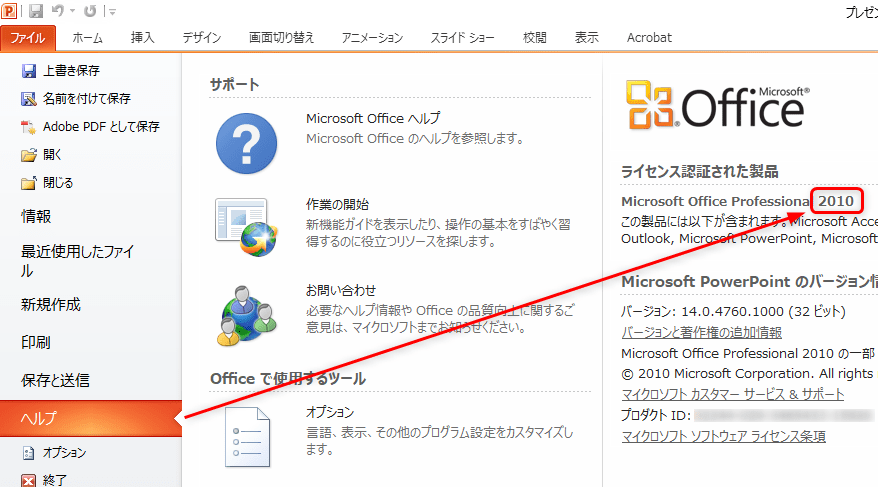Click the プロダクト ID label
Viewport: 878px width, 487px height.
pos(656,415)
